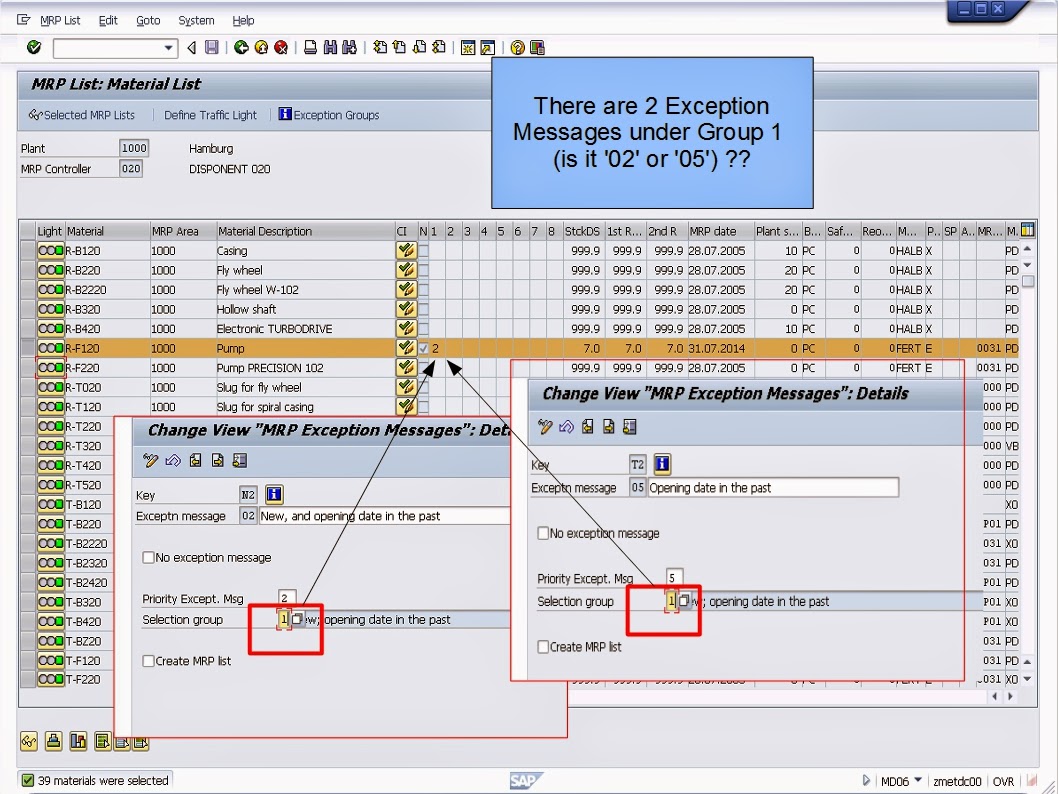The image size is (1058, 794).
Task: Click the table scroll-up arrow at top right
Action: (x=1028, y=249)
